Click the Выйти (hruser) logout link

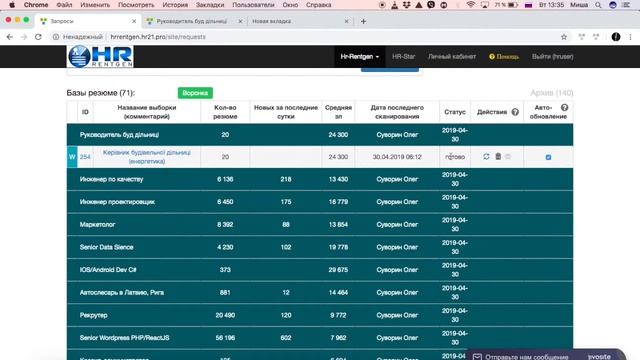tap(552, 56)
